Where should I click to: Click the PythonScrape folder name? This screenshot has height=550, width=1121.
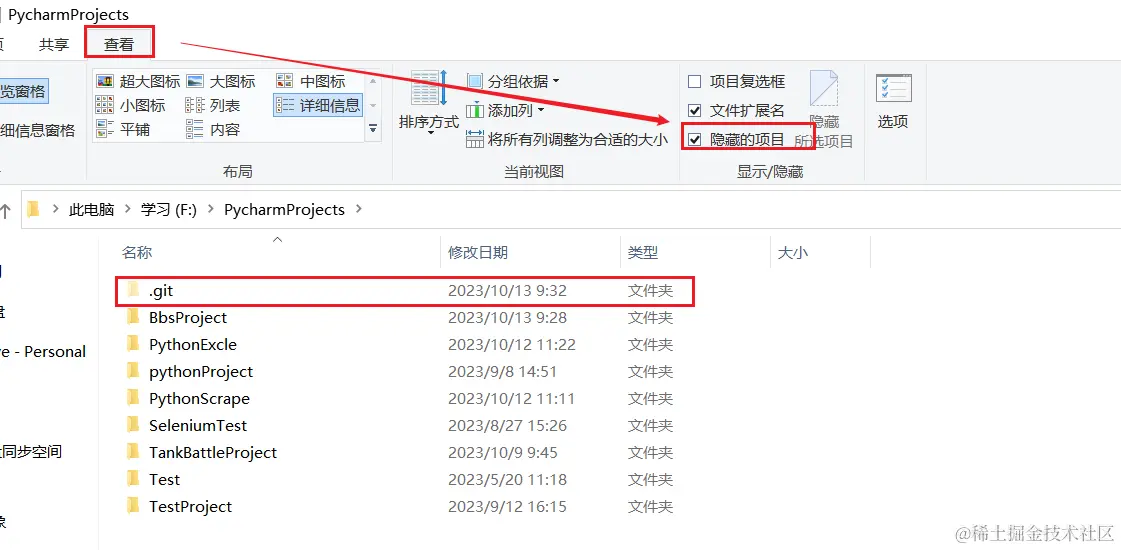click(199, 398)
